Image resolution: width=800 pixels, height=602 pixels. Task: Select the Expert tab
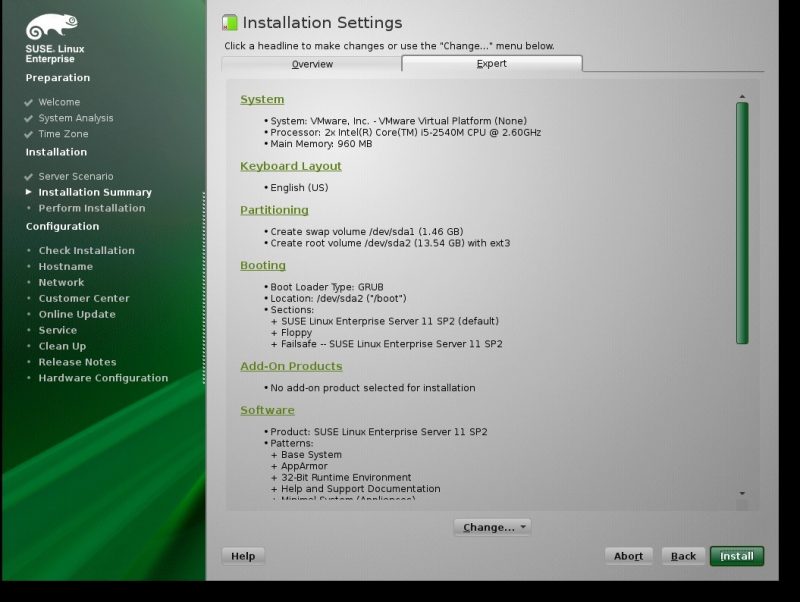coord(491,64)
